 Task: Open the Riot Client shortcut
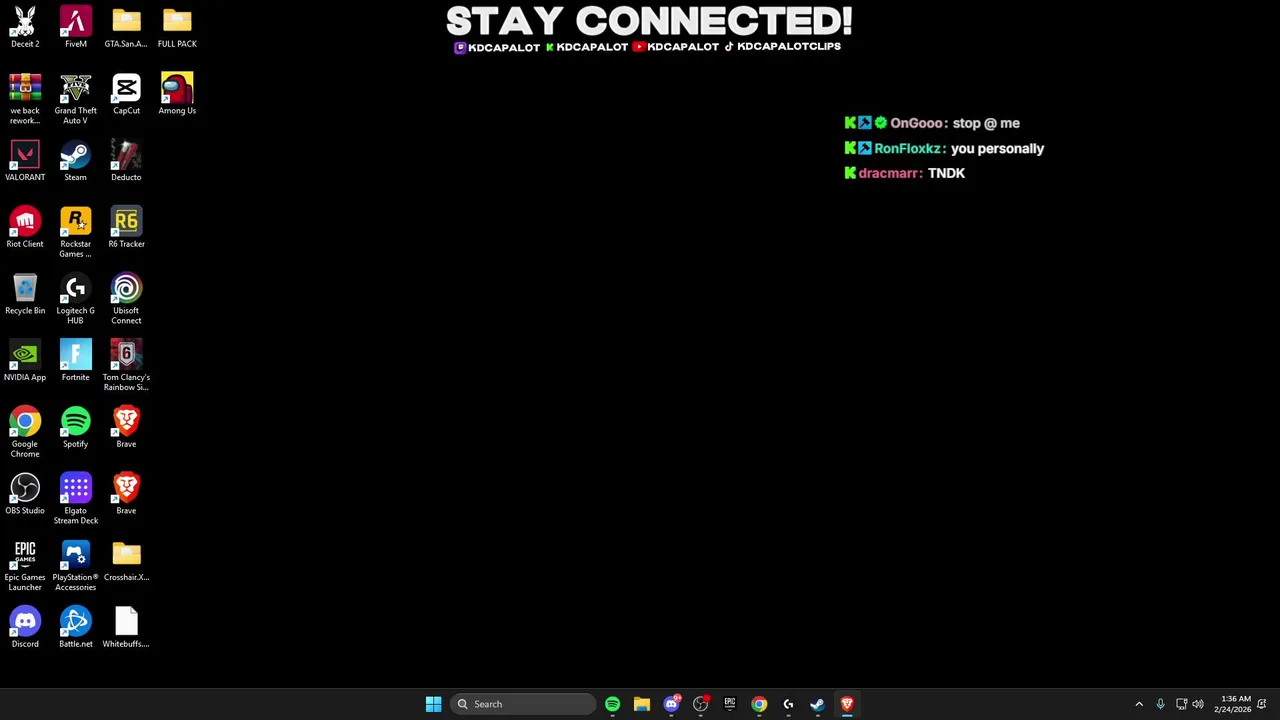[x=25, y=227]
